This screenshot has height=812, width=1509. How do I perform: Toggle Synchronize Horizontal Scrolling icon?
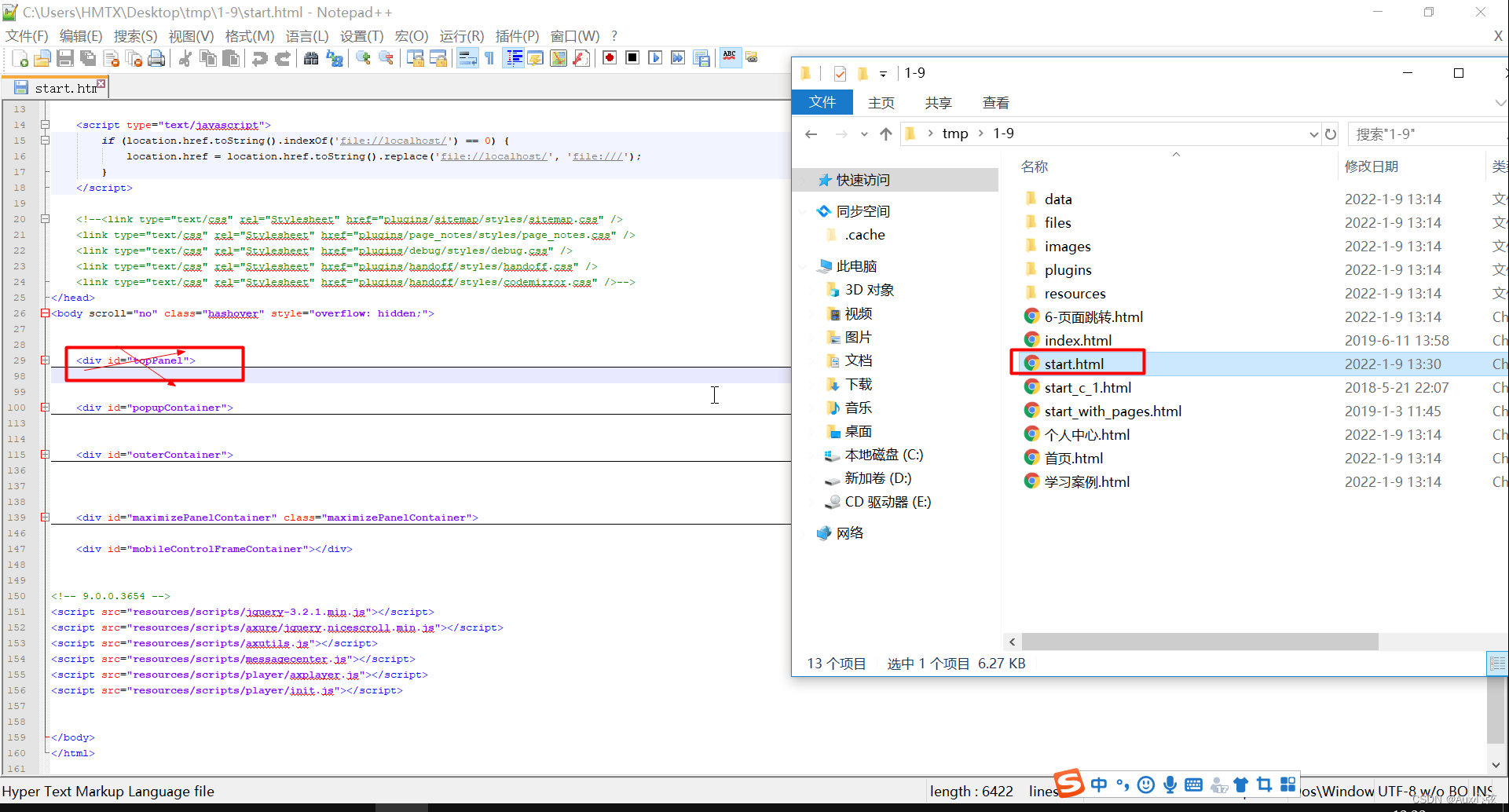438,58
